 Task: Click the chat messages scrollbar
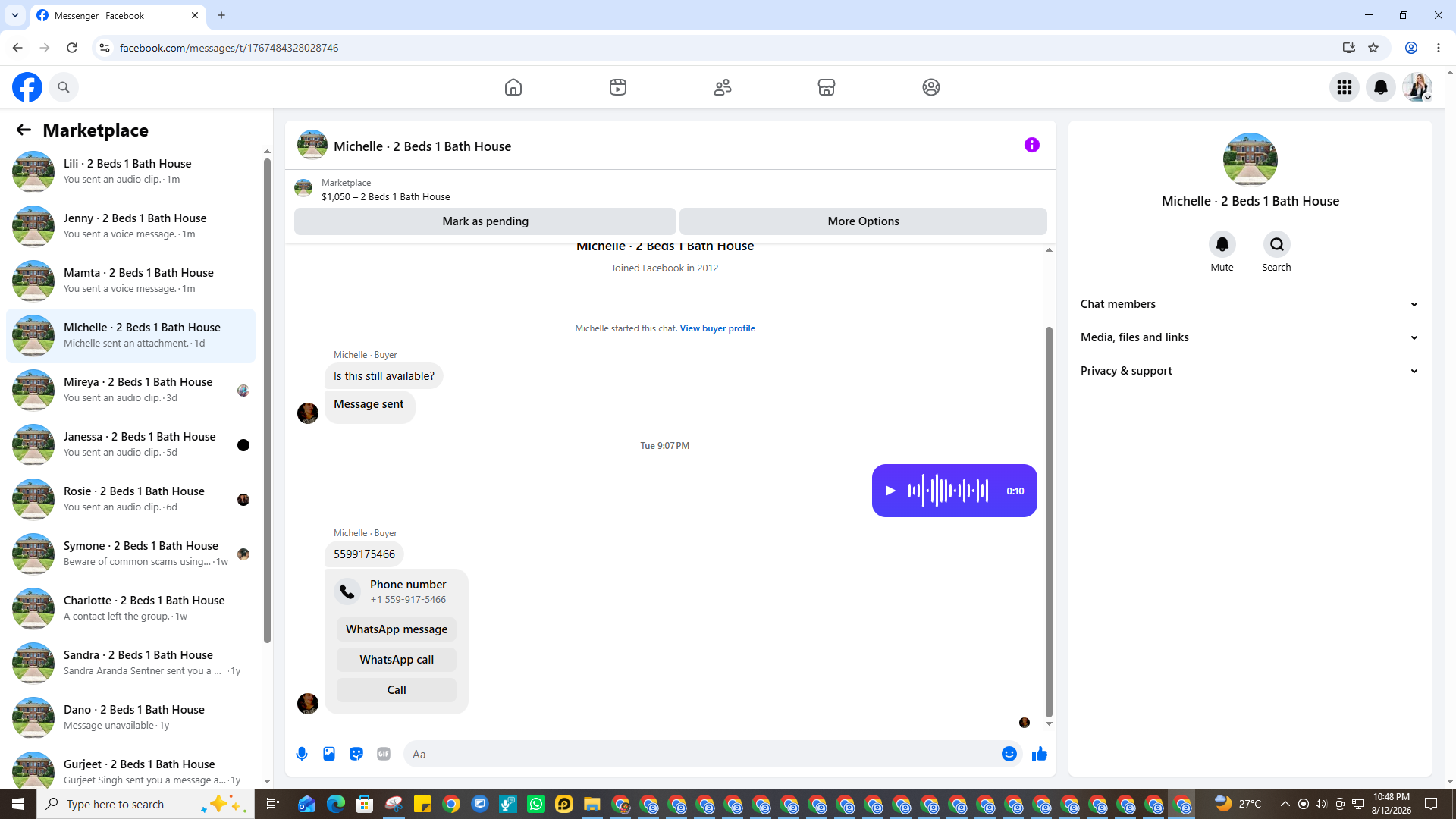point(1049,522)
